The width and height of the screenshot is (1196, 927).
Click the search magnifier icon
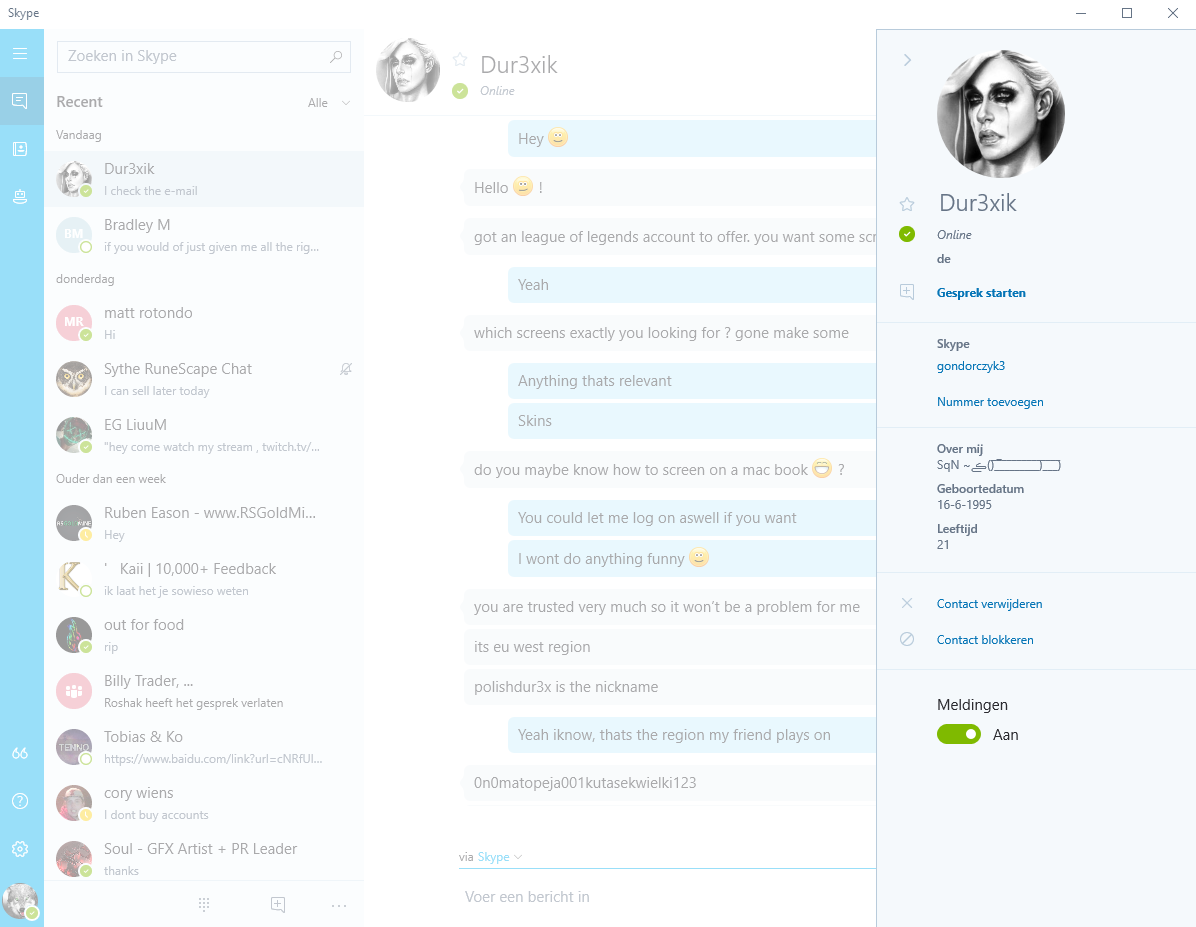(x=336, y=56)
